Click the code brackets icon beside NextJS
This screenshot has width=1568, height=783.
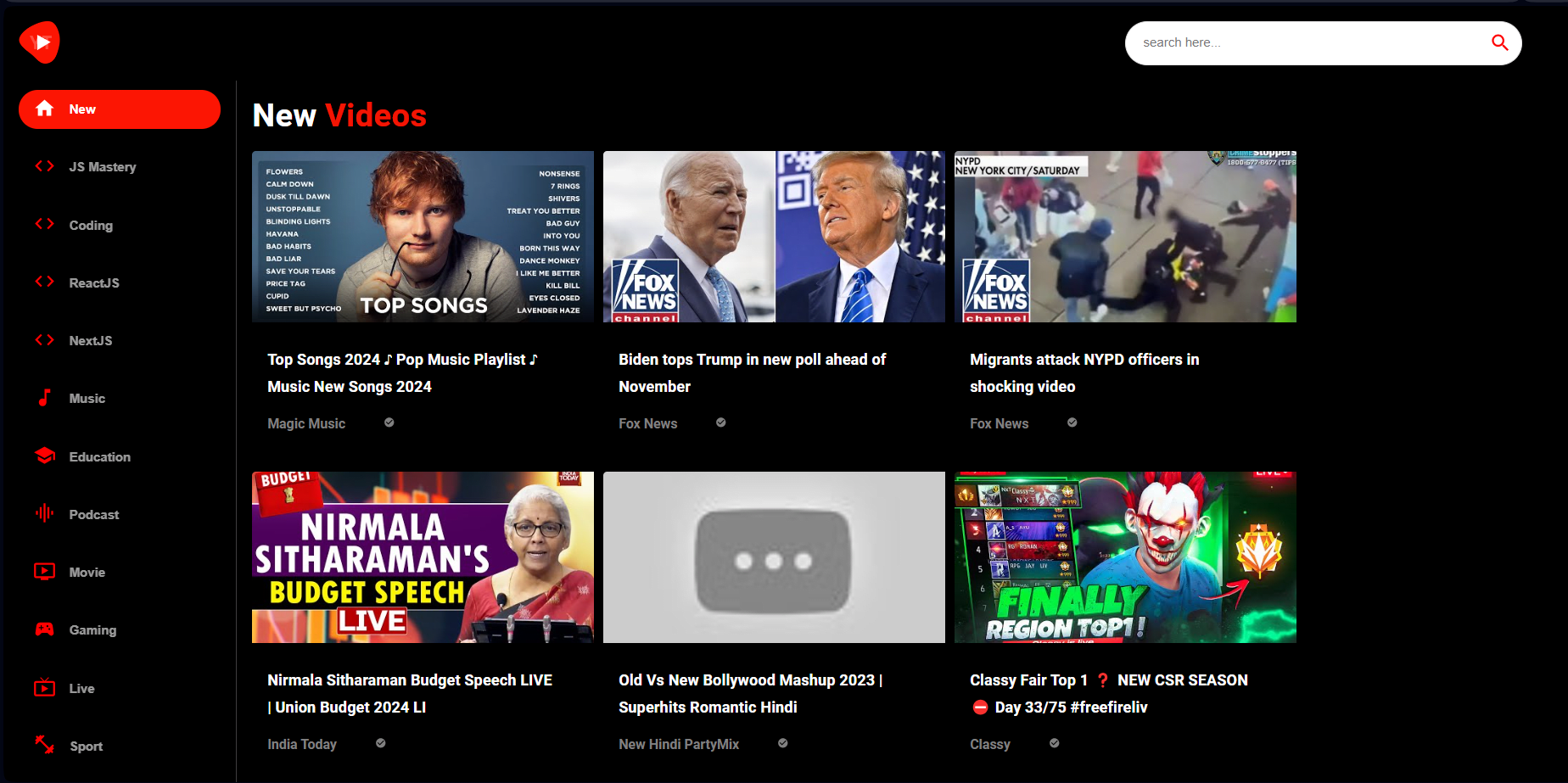point(45,340)
